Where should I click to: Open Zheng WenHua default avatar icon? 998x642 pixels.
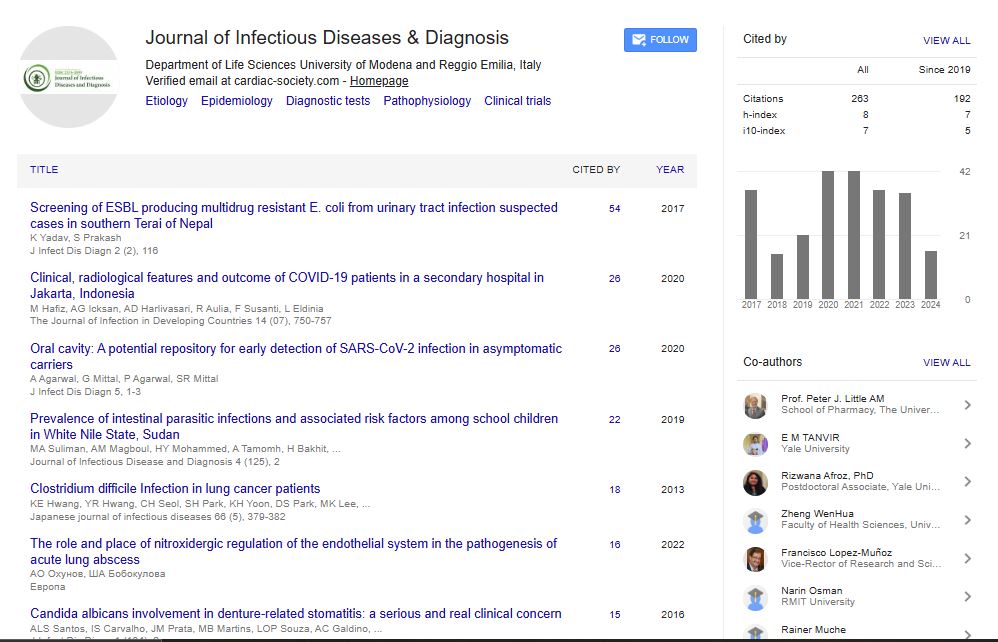click(756, 520)
